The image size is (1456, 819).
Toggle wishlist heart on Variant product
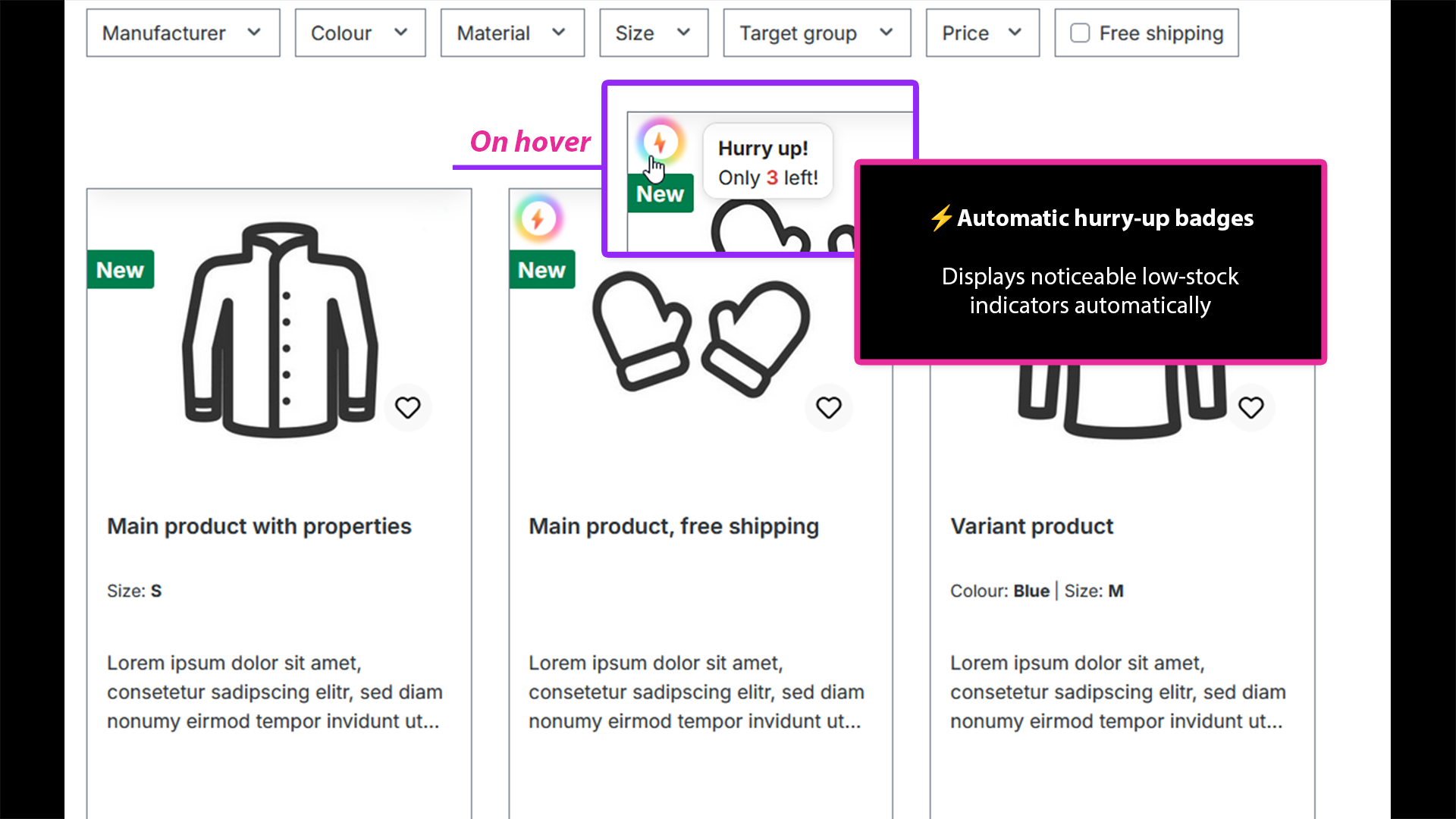coord(1250,408)
